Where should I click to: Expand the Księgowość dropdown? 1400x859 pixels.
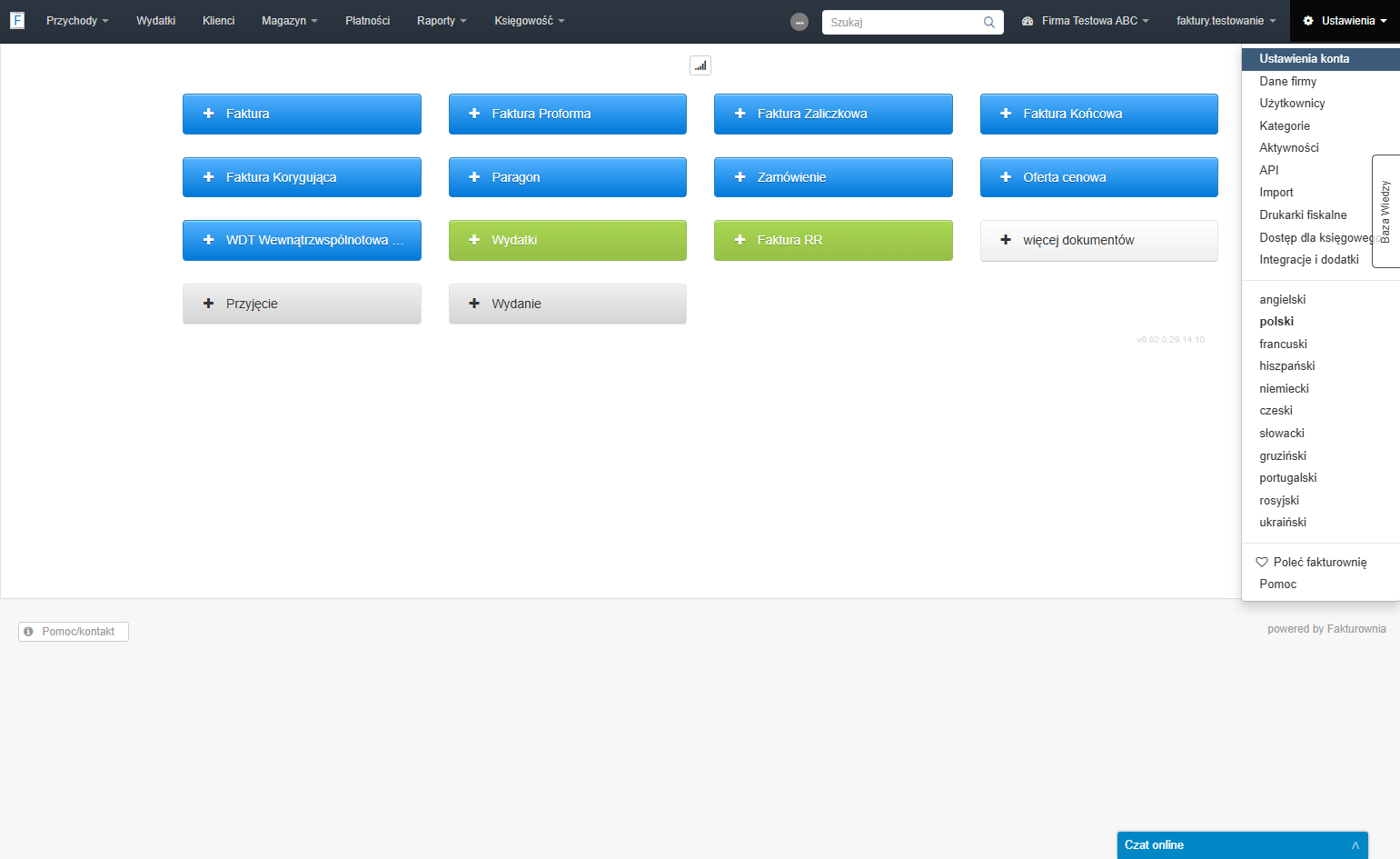(530, 21)
